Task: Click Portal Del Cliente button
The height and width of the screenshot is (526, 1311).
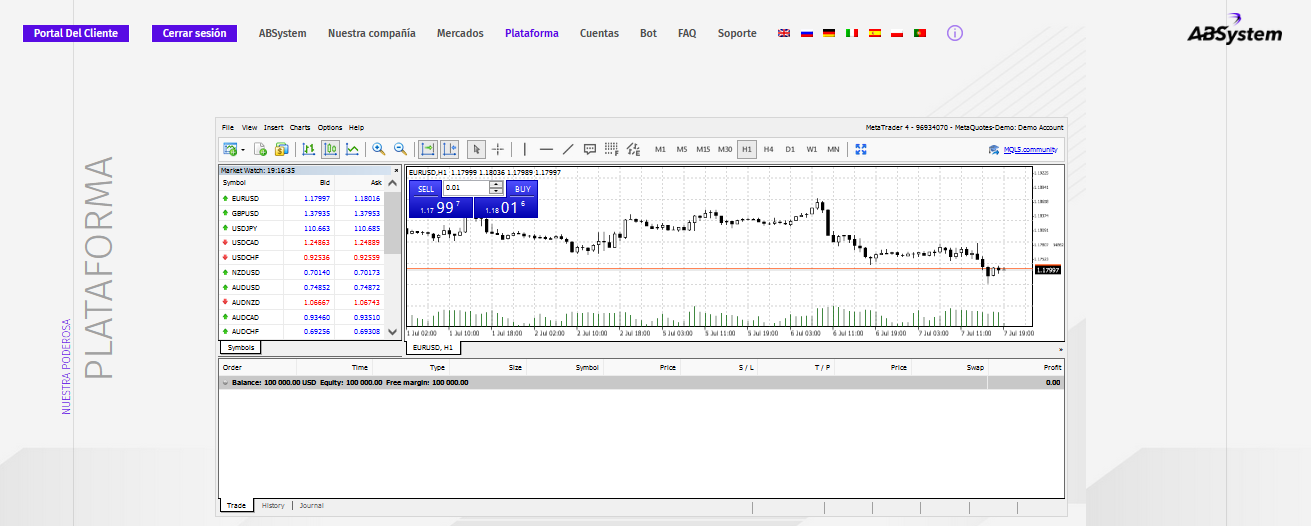Action: pyautogui.click(x=76, y=33)
